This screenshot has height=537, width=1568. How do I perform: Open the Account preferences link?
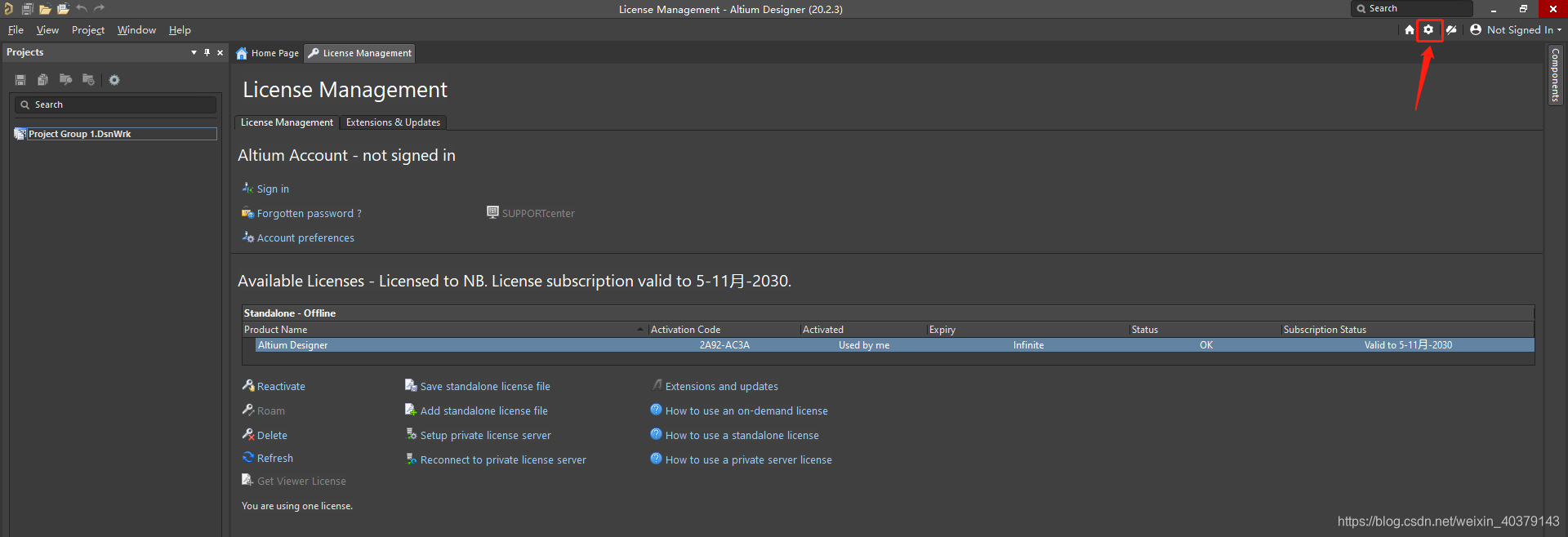tap(305, 237)
